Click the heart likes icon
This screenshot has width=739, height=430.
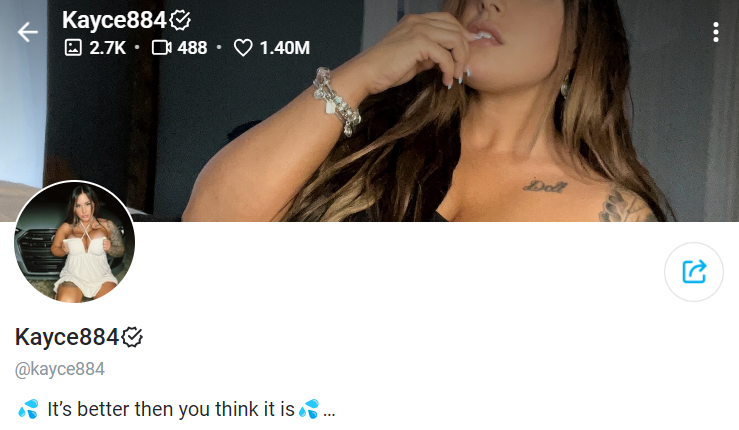[243, 48]
